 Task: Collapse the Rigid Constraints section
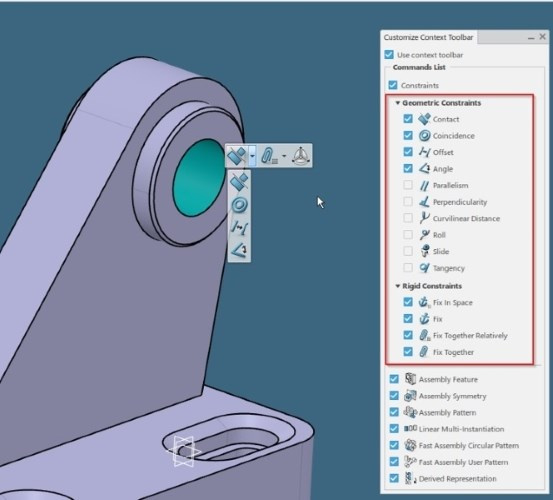click(397, 286)
